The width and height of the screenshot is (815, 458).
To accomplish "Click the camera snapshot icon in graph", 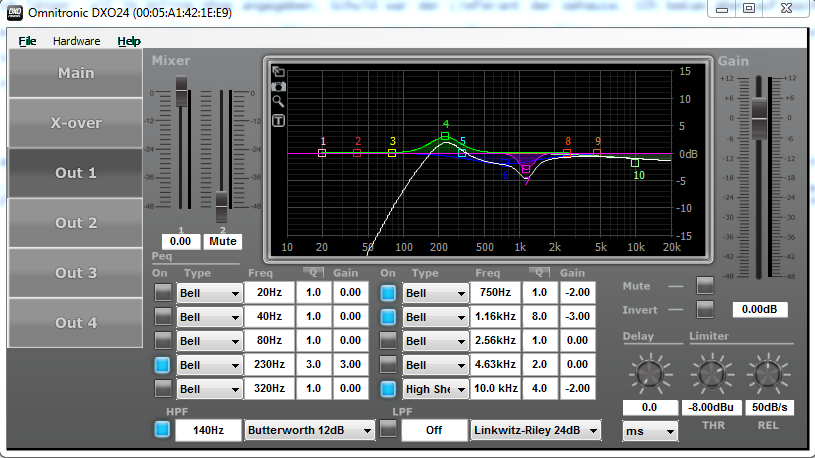I will [279, 87].
